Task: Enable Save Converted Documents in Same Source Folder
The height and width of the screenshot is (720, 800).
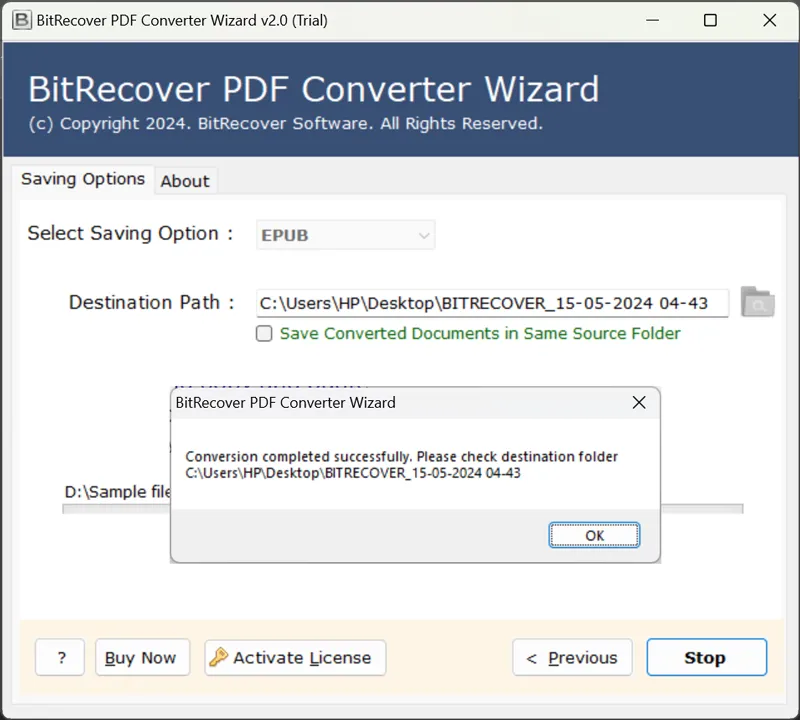Action: click(x=264, y=334)
